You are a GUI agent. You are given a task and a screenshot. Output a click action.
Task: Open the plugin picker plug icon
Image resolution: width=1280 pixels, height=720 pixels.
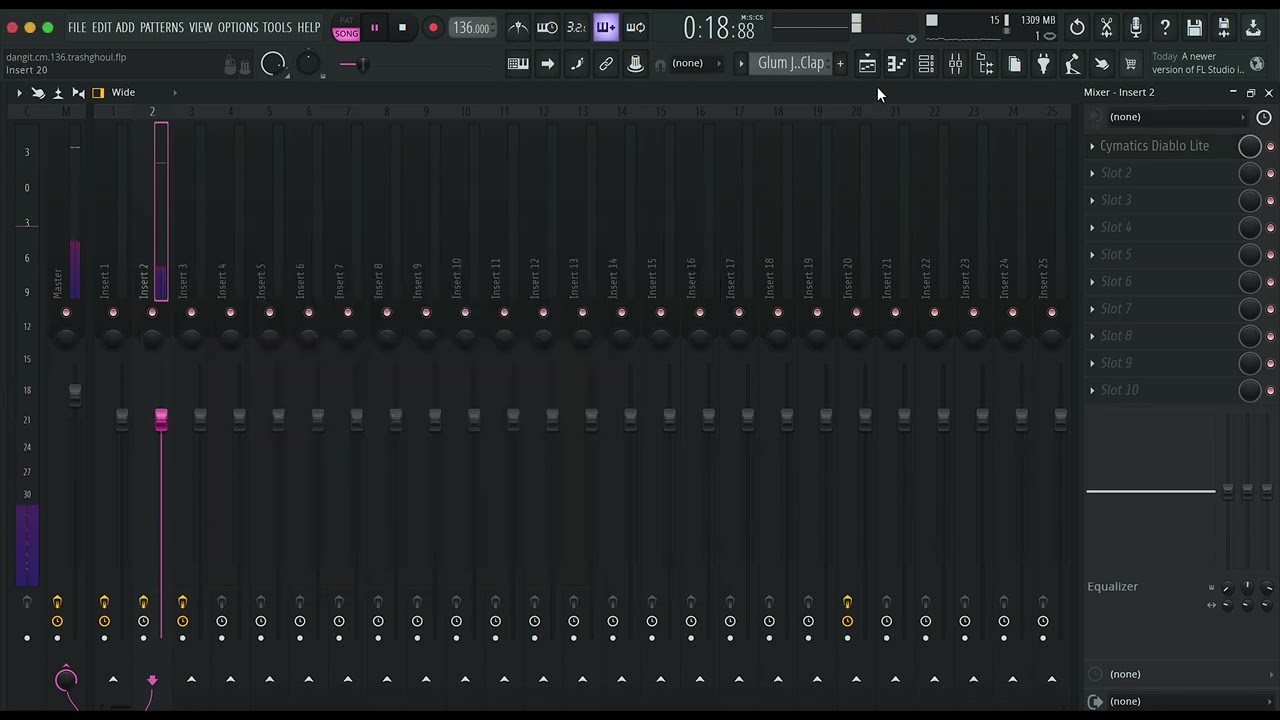tap(1043, 64)
